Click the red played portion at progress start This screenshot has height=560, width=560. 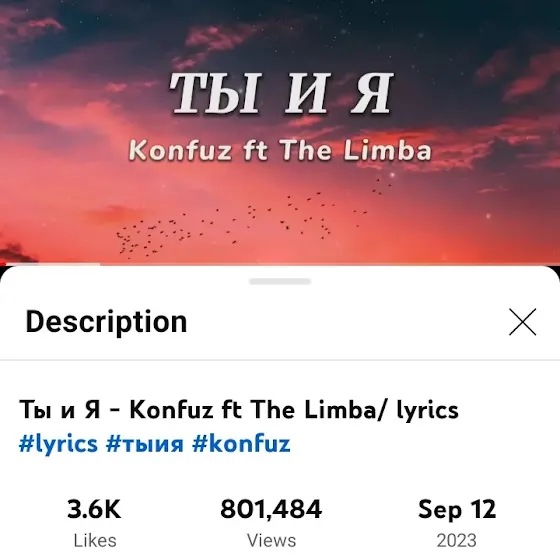3,264
